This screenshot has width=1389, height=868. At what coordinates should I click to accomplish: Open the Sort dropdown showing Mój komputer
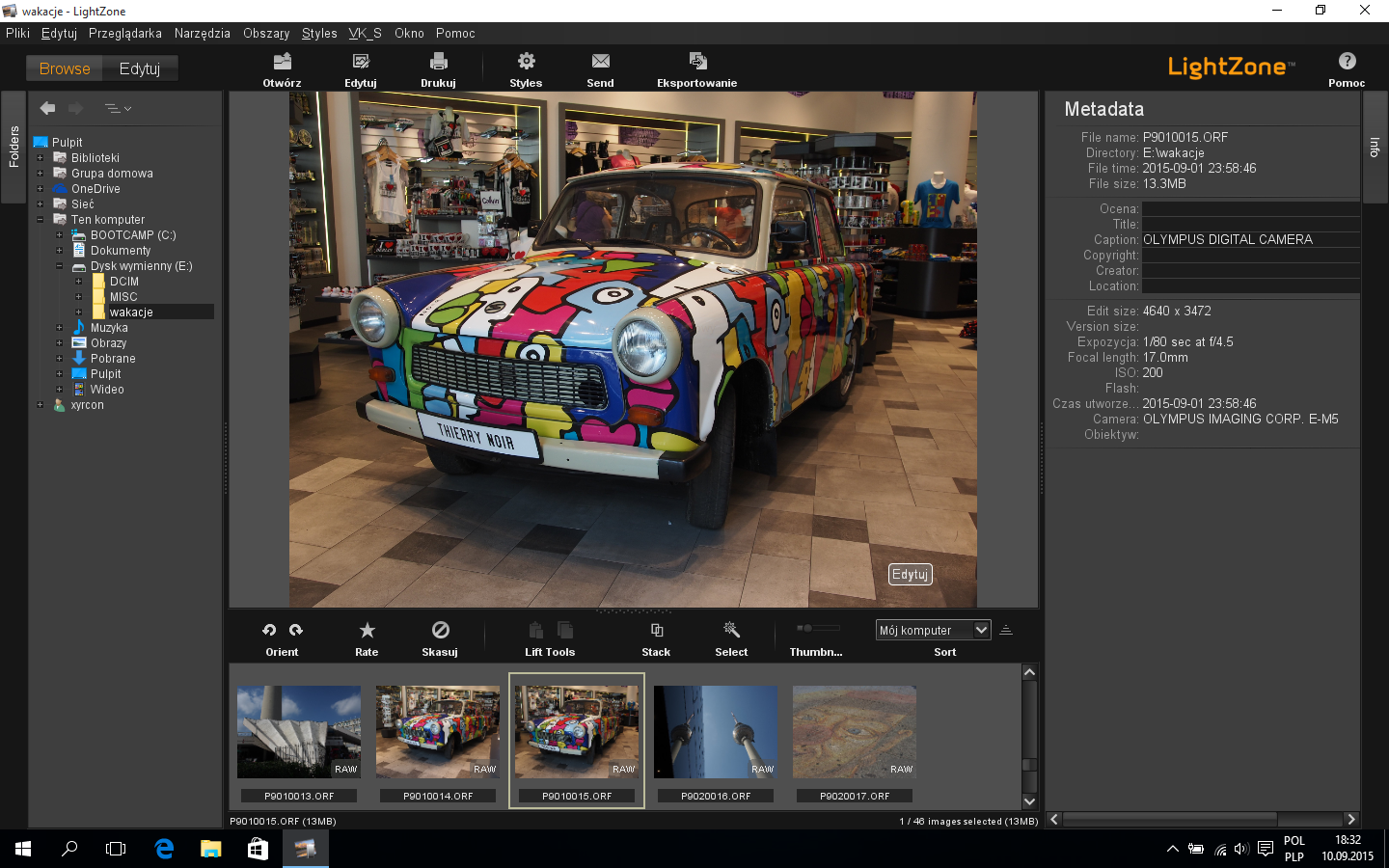click(x=933, y=630)
